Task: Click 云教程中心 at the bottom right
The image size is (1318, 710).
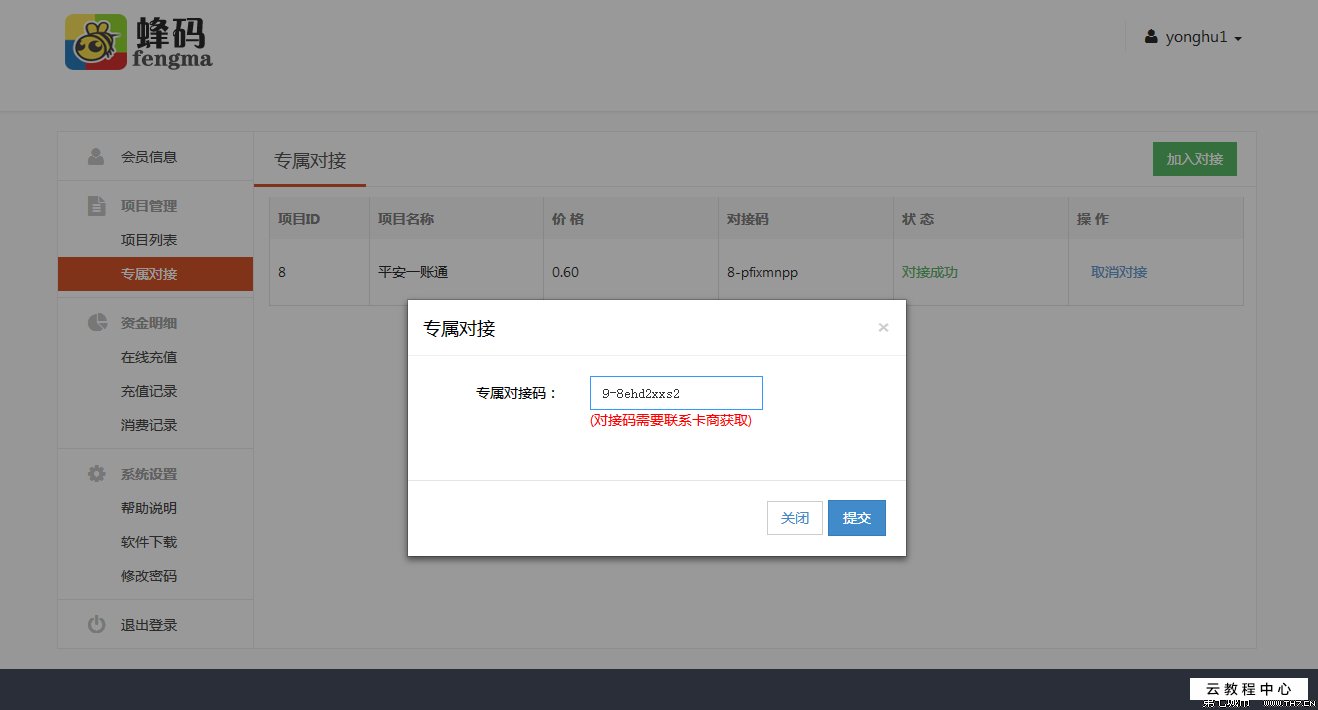Action: click(x=1247, y=688)
